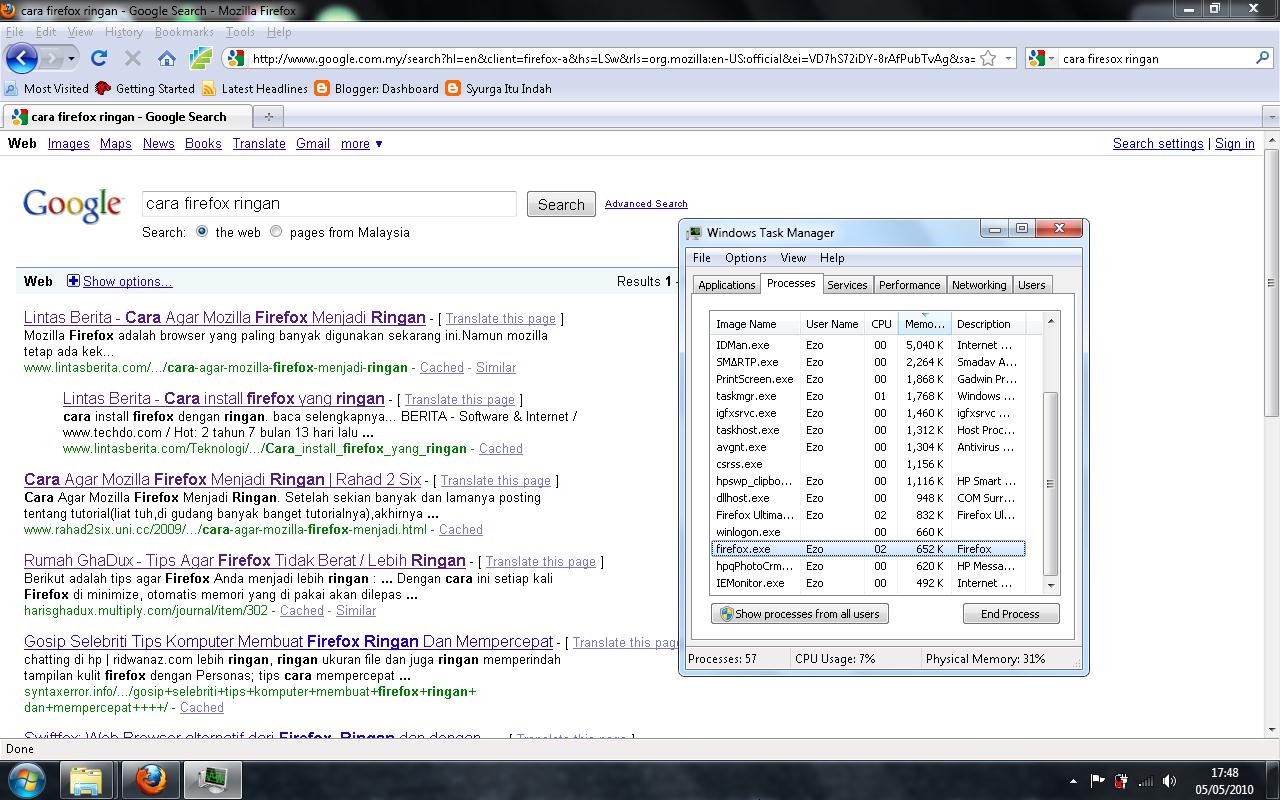The height and width of the screenshot is (800, 1280).
Task: Open the Syurga Itu Indah bookmark
Action: pos(498,88)
